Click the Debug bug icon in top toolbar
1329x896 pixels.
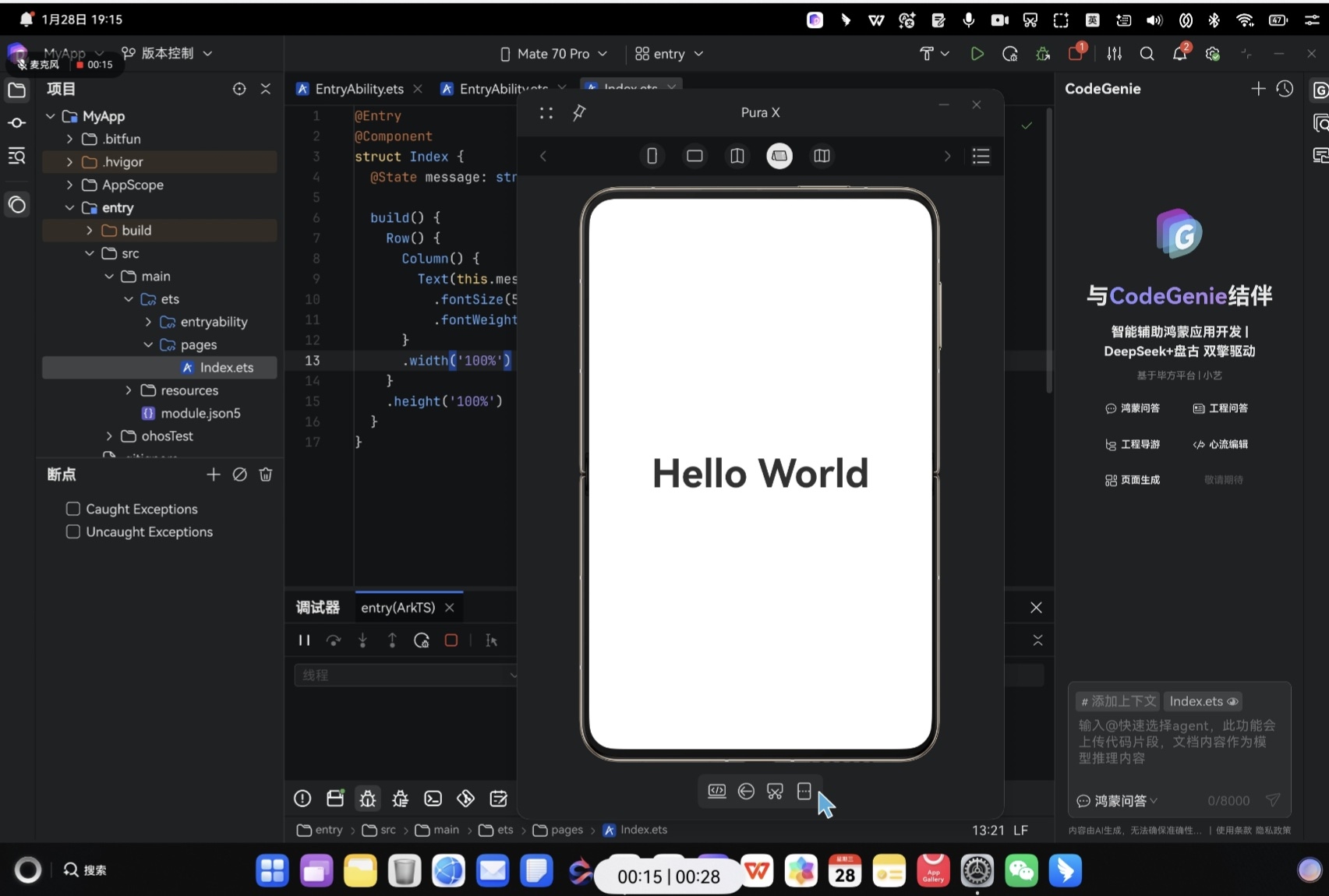pyautogui.click(x=1043, y=54)
